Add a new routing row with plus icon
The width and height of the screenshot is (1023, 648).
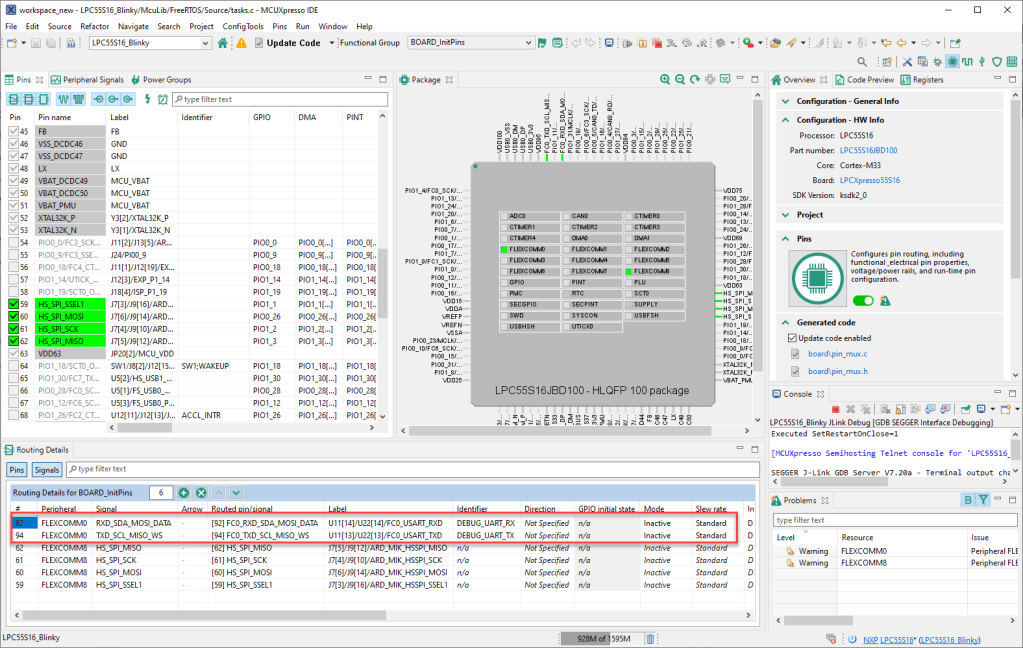184,493
